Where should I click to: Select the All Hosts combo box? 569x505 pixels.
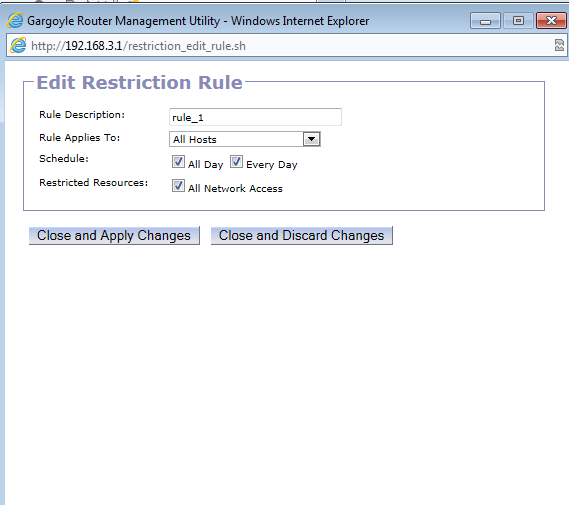coord(245,139)
